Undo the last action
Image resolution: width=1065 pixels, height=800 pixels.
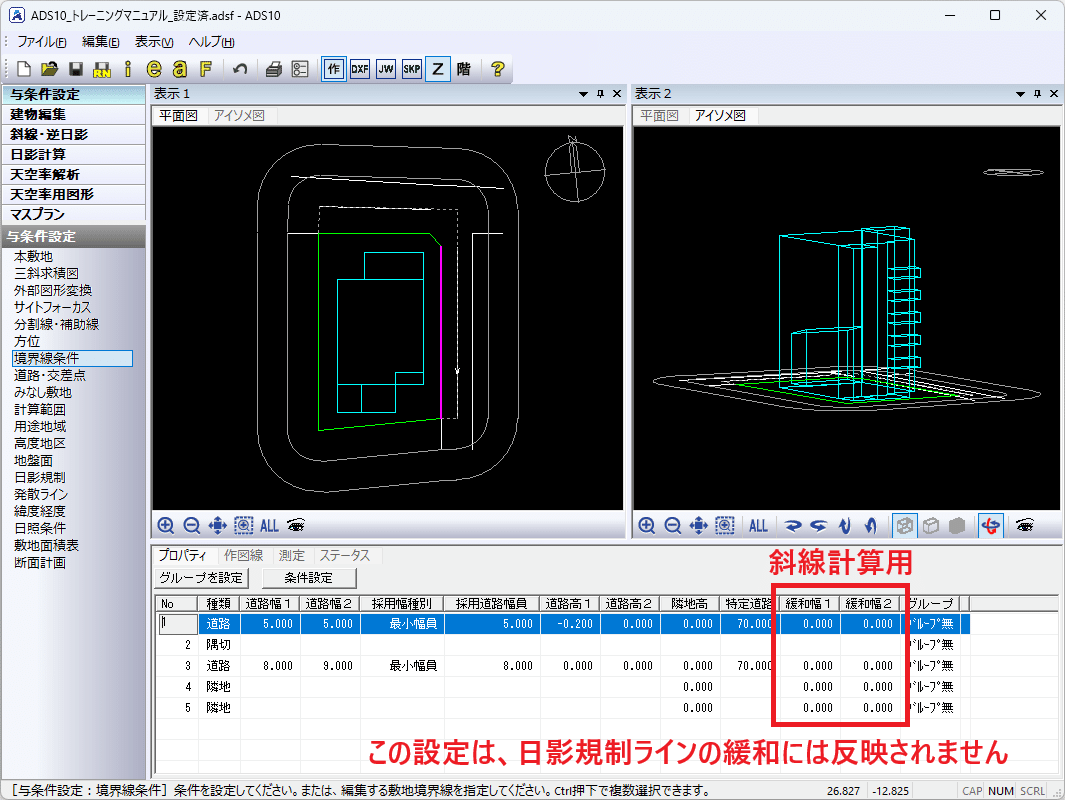tap(240, 69)
